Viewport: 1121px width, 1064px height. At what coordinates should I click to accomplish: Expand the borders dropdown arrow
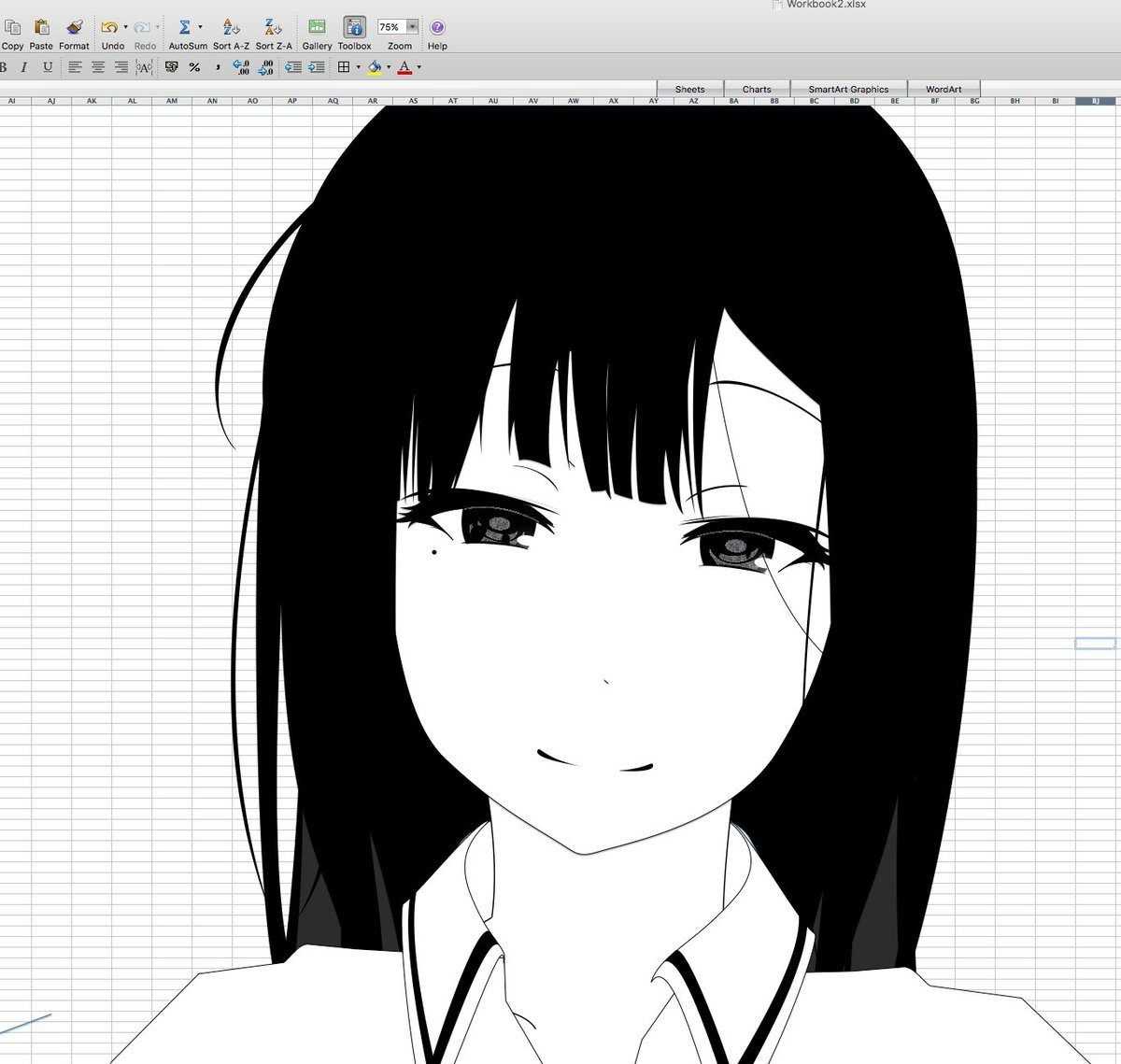click(359, 67)
